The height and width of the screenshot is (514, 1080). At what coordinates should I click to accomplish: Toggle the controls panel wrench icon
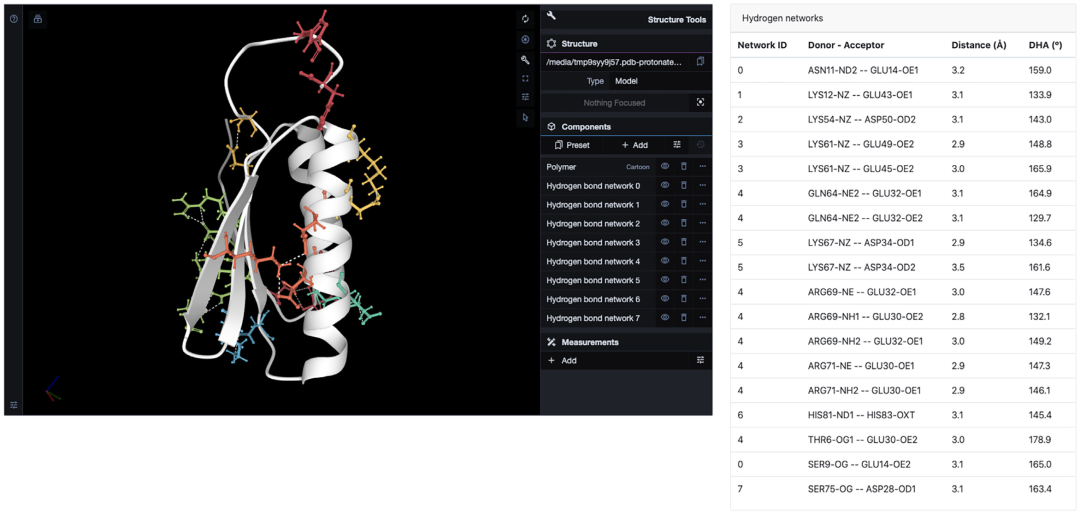pyautogui.click(x=526, y=59)
